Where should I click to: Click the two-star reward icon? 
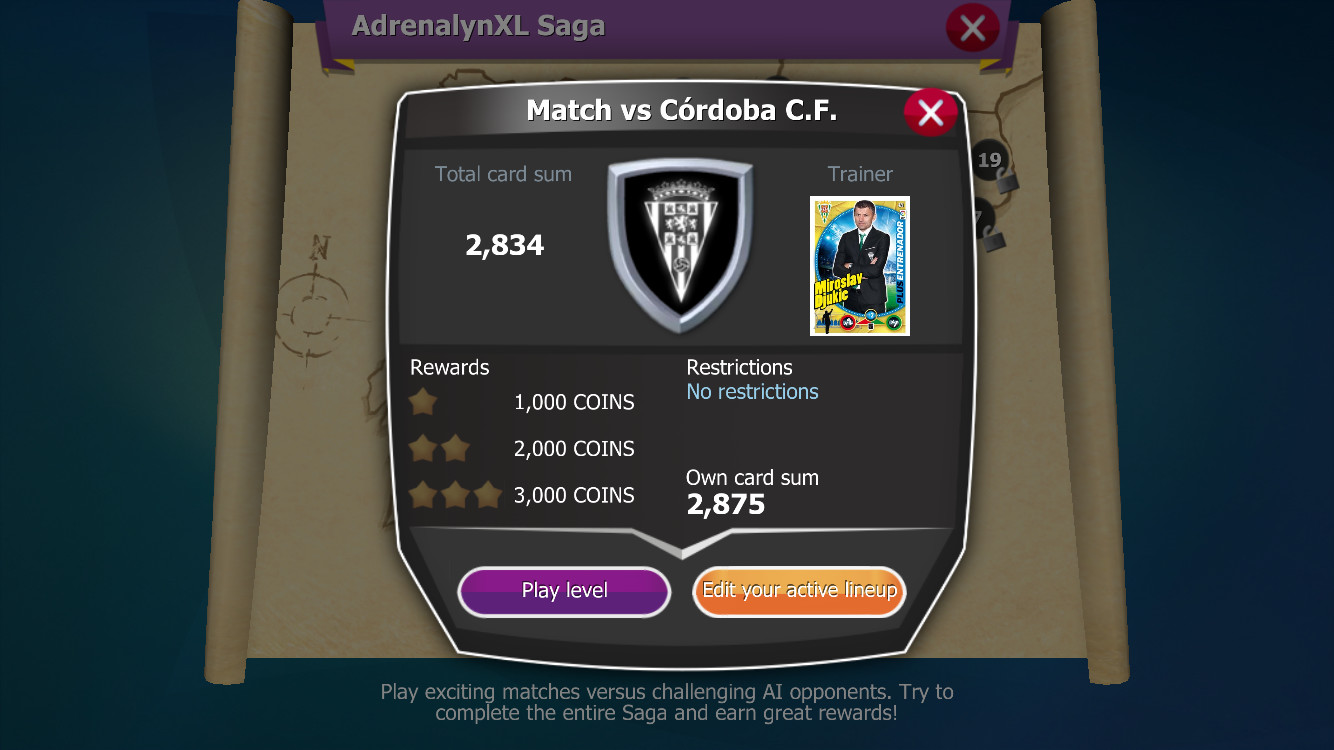tap(440, 448)
